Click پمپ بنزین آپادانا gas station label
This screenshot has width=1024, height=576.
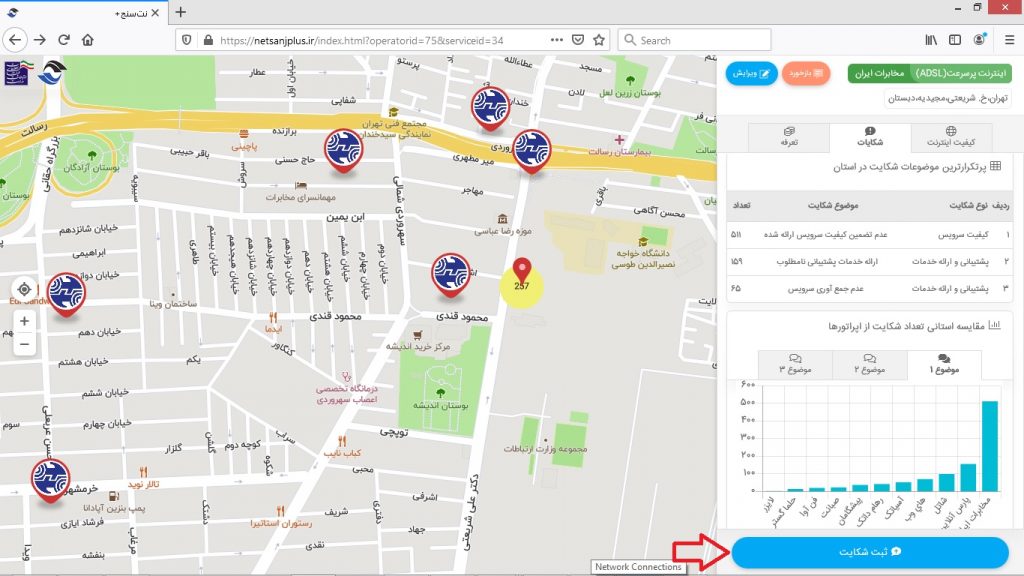tap(114, 507)
